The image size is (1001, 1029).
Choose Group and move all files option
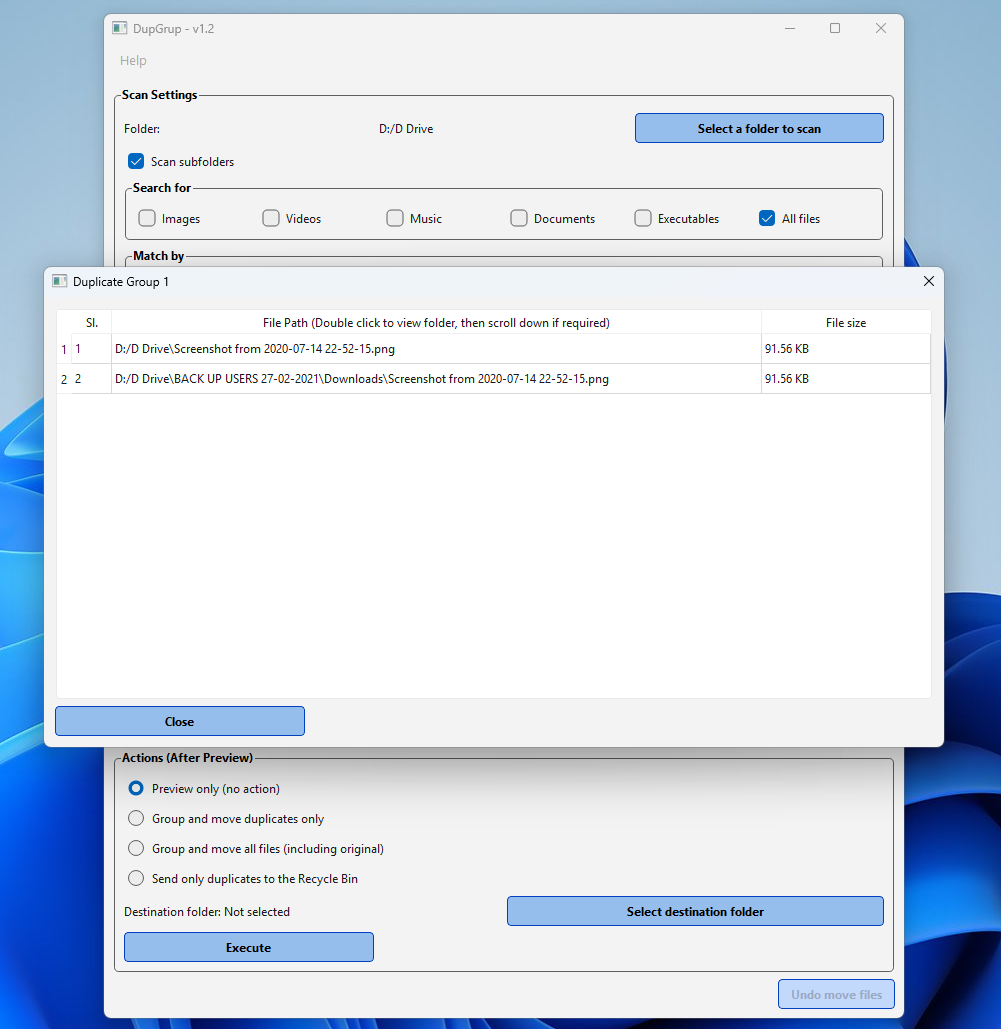135,848
